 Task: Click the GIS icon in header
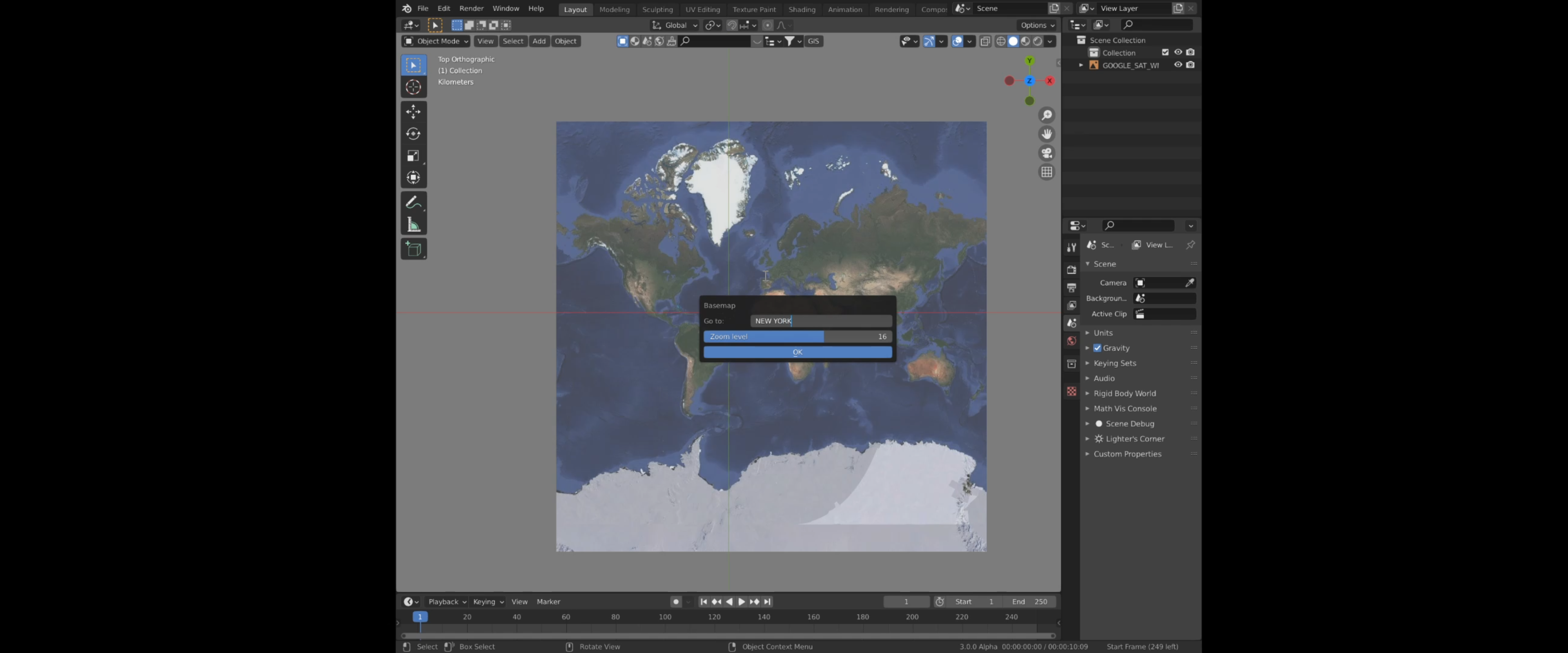(813, 41)
